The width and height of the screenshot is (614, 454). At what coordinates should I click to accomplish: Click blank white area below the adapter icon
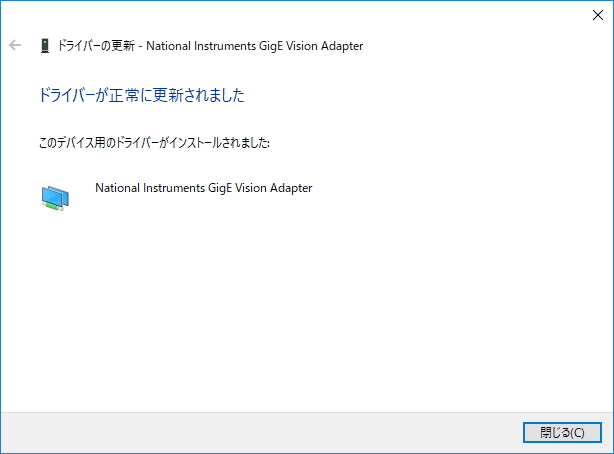tap(200, 300)
